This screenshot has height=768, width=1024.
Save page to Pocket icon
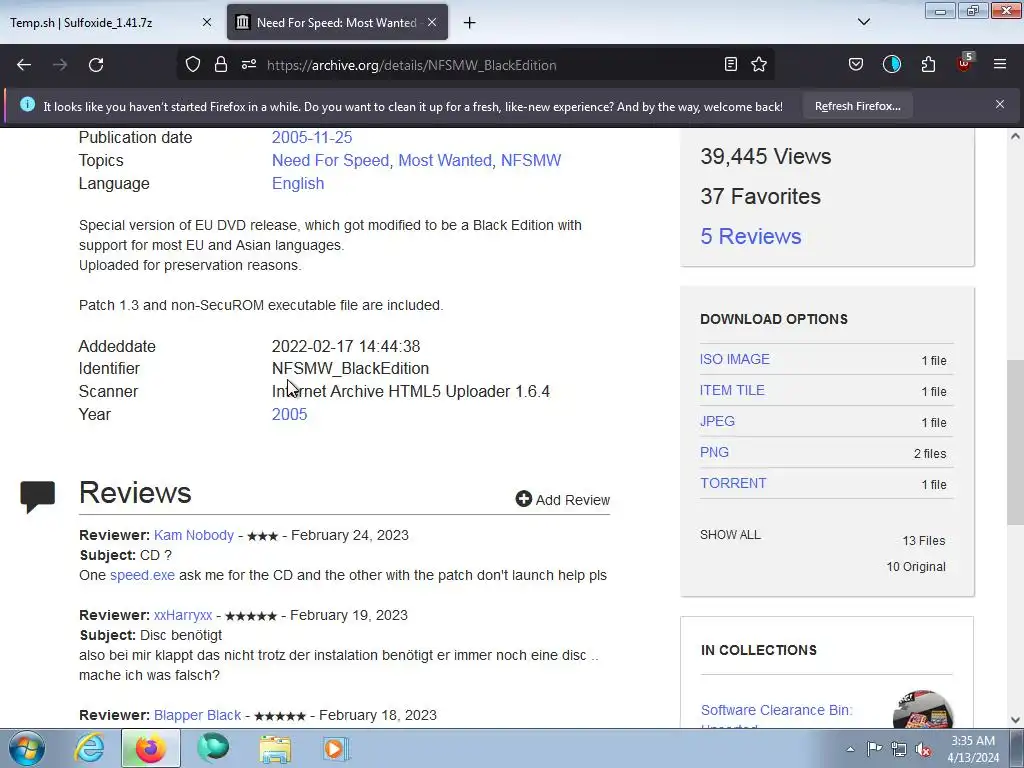pyautogui.click(x=856, y=65)
